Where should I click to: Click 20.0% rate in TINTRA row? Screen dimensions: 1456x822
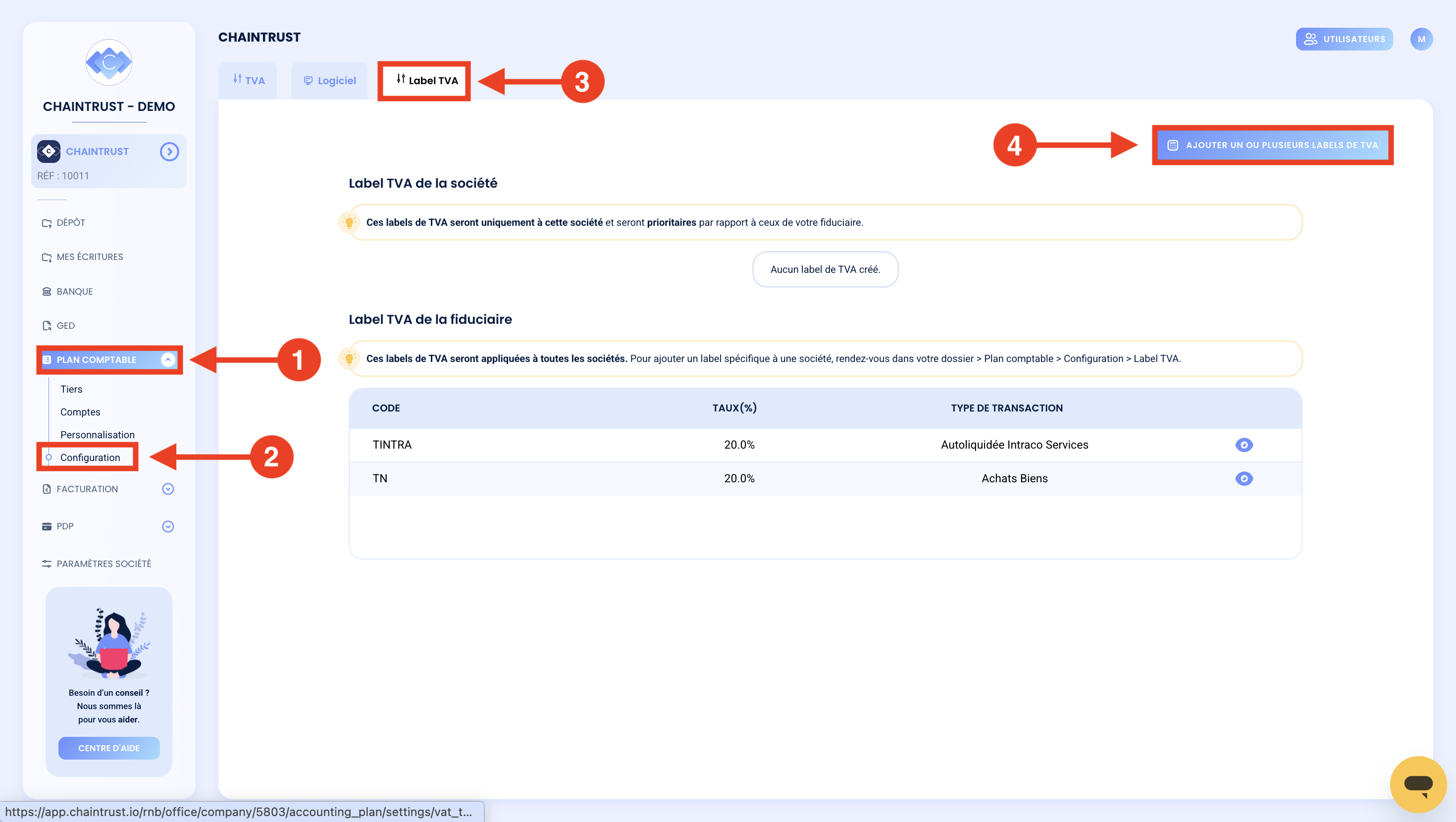[x=739, y=445]
